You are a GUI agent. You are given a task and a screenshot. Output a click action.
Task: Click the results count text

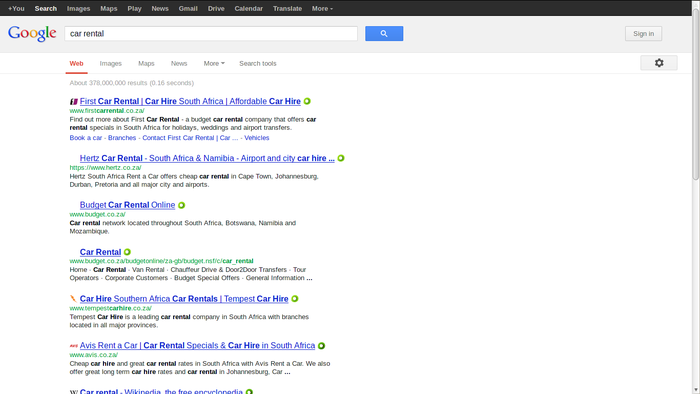pyautogui.click(x=132, y=83)
